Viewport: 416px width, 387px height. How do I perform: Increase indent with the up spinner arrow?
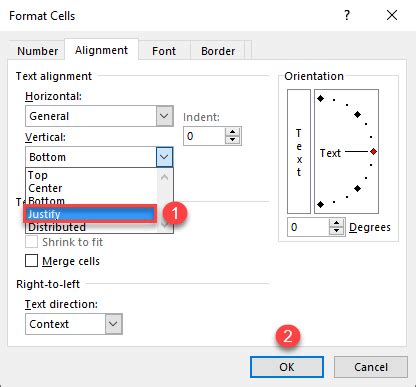(232, 132)
